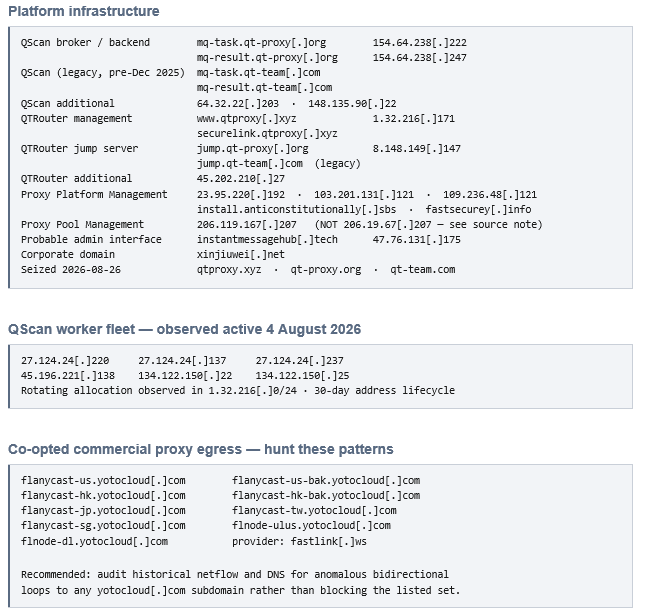Click worker IP 27.124.24[.]237
This screenshot has width=656, height=615.
pos(300,361)
